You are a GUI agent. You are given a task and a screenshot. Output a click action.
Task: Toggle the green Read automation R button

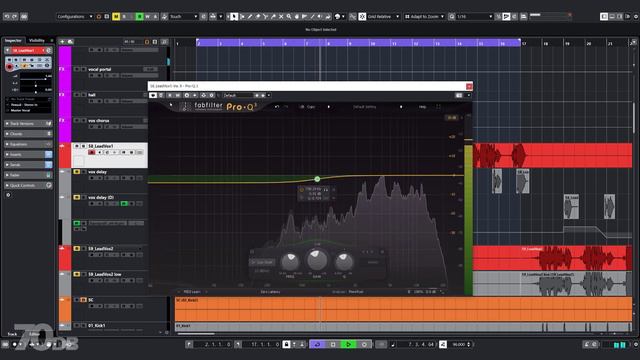[139, 16]
